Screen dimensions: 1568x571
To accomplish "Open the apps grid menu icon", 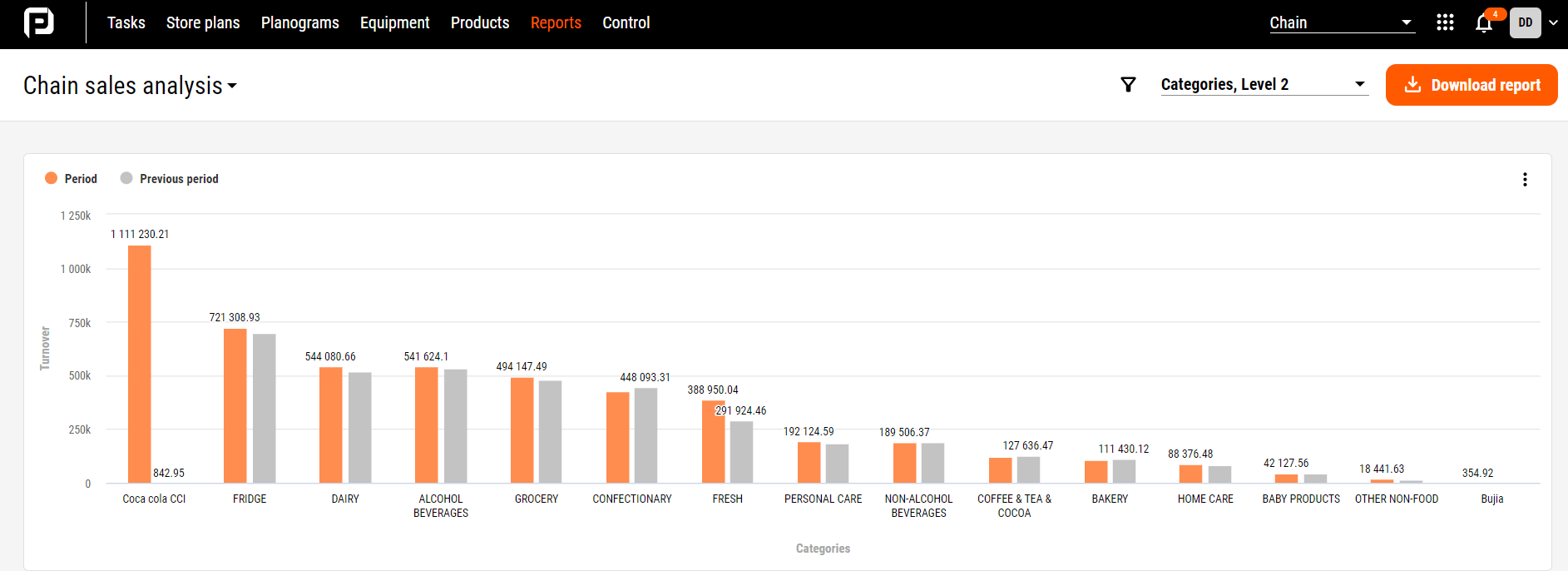I will click(1445, 22).
